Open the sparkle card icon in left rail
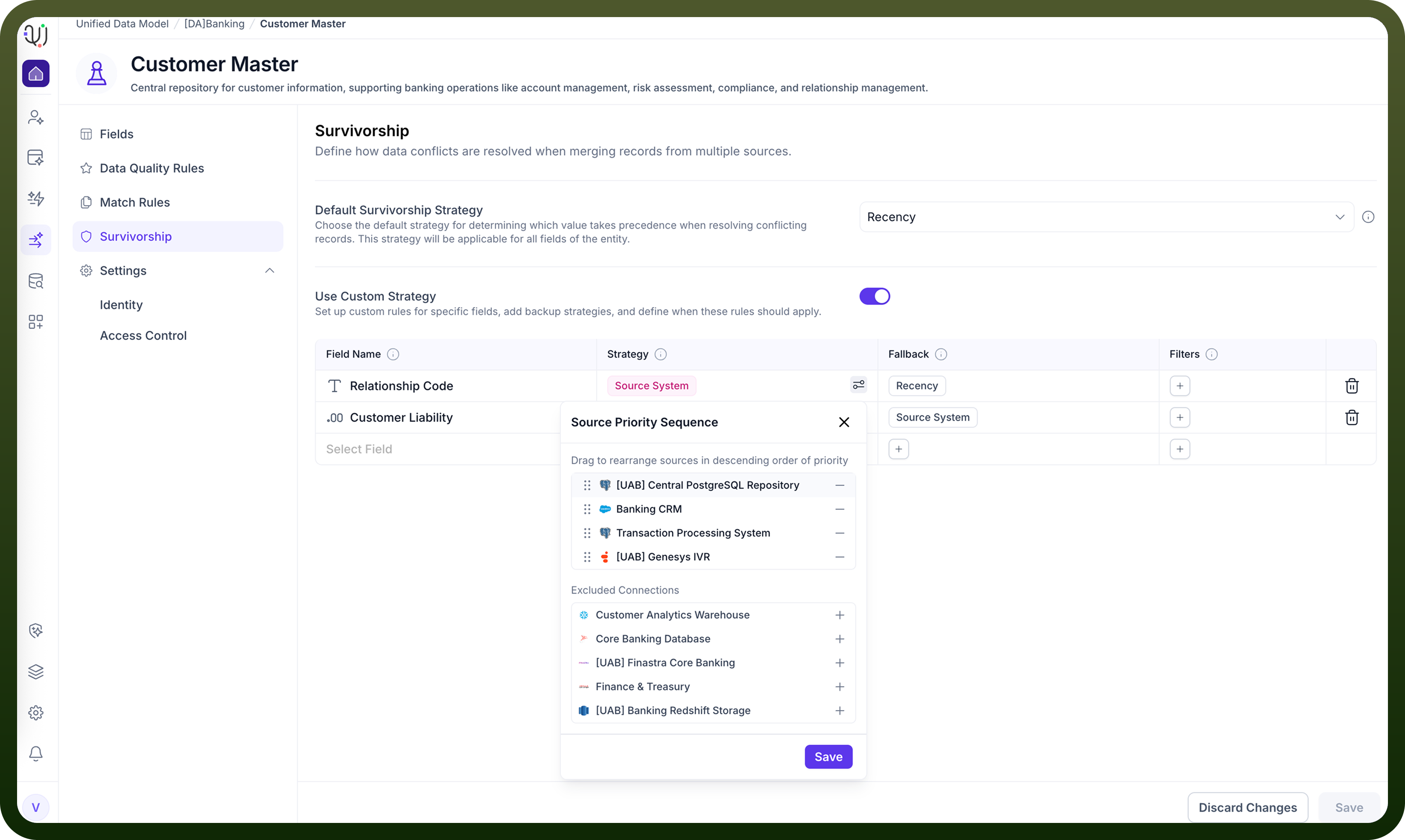This screenshot has height=840, width=1405. [x=36, y=157]
